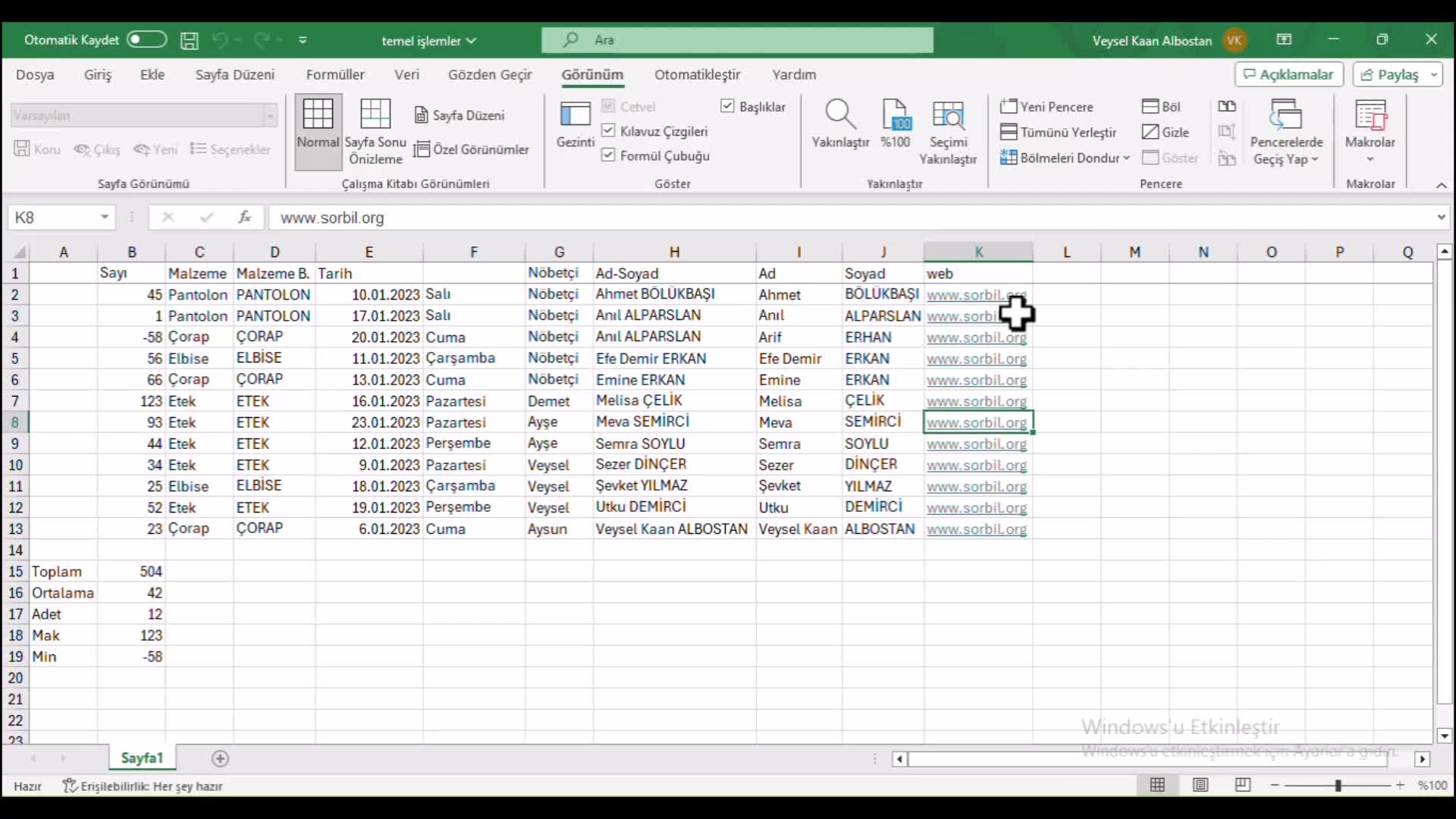Click the Redo arrow icon
The image size is (1456, 819).
(x=262, y=39)
